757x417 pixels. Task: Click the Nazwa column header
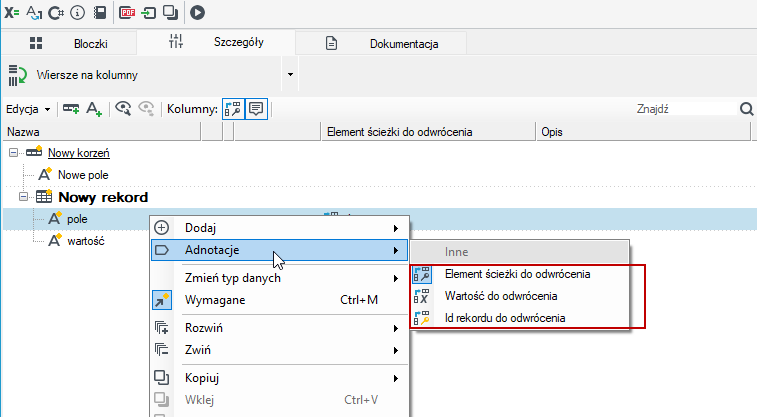pyautogui.click(x=101, y=132)
